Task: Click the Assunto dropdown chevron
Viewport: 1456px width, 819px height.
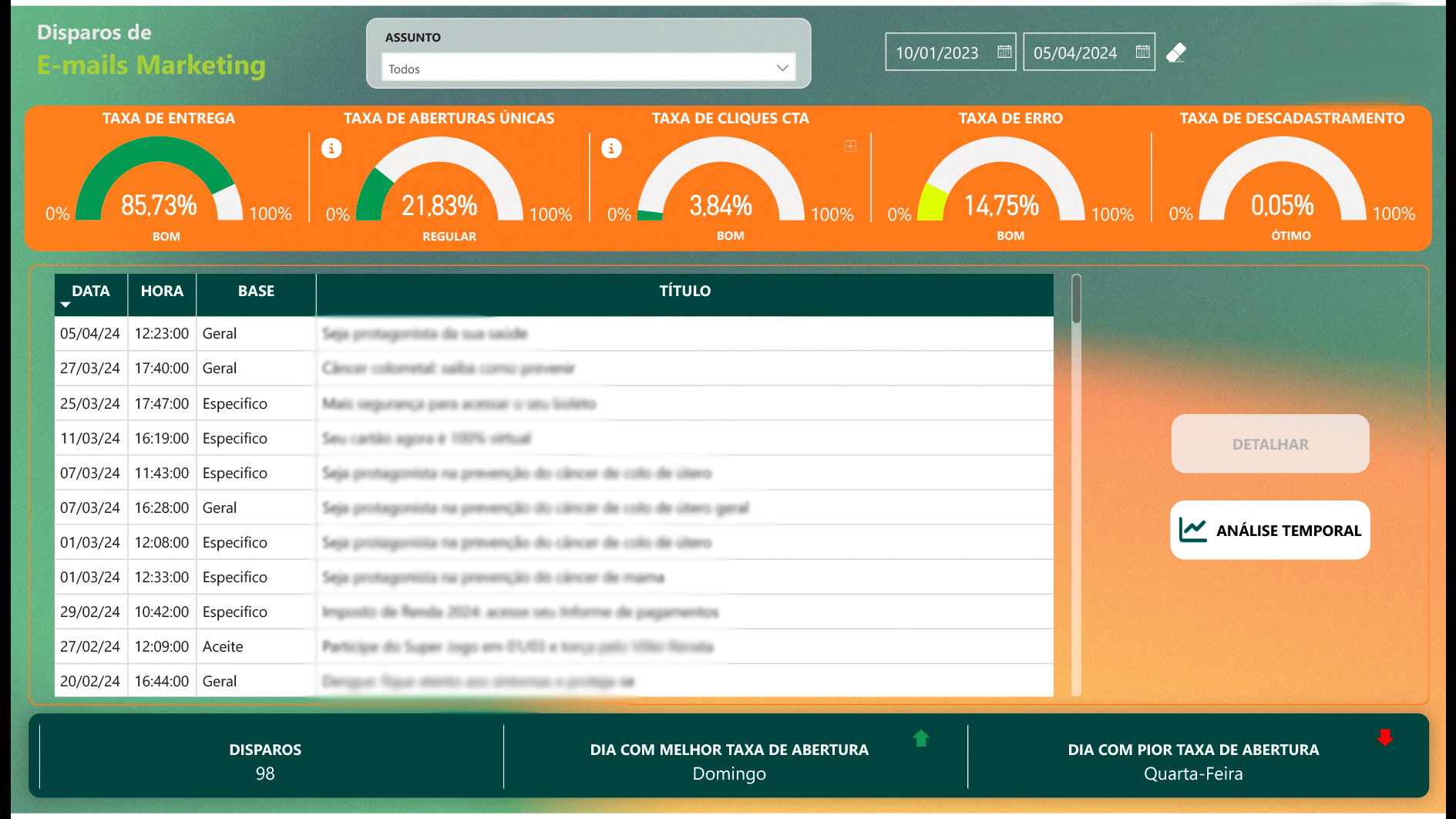Action: 782,68
